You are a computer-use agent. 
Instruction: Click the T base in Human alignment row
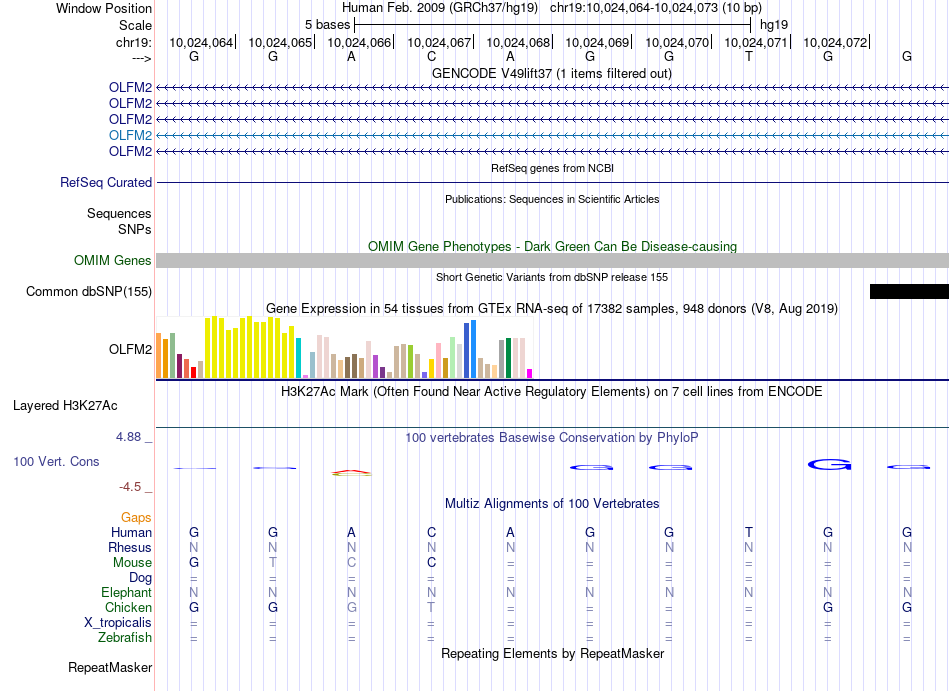click(x=749, y=532)
